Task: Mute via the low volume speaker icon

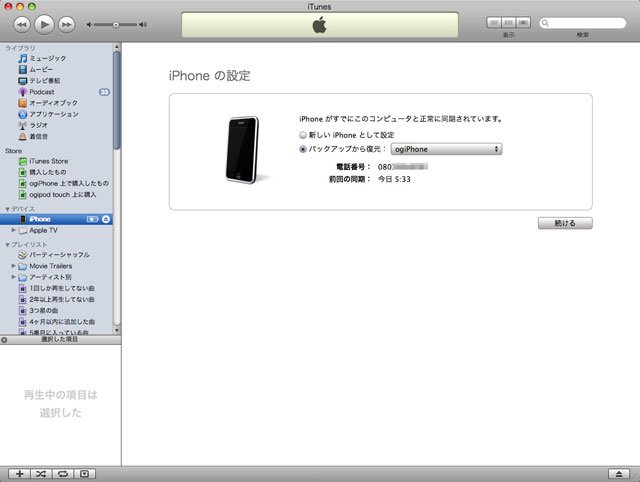Action: click(89, 25)
